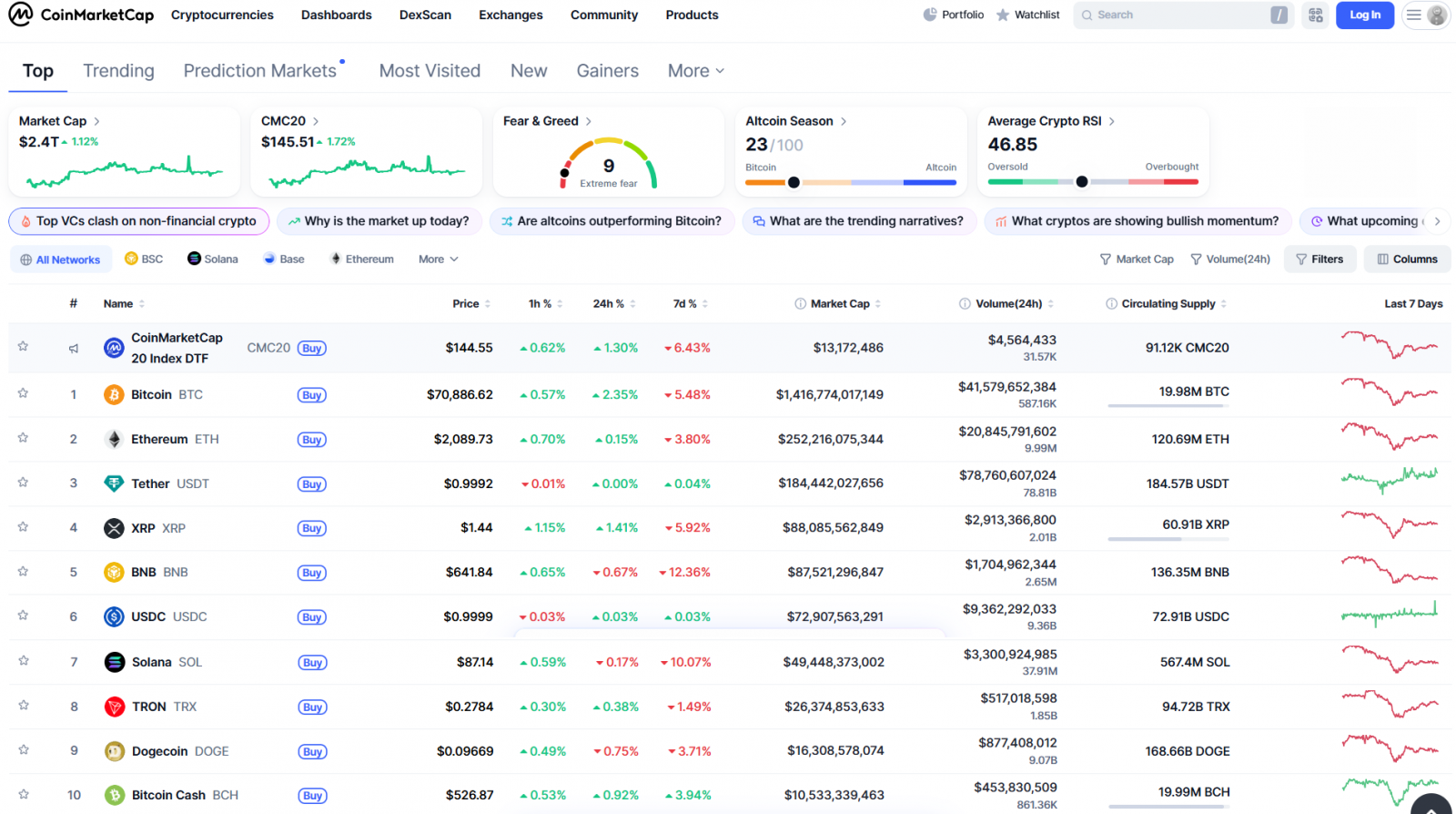Open the hamburger menu next to avatar
The image size is (1456, 814).
pyautogui.click(x=1413, y=15)
